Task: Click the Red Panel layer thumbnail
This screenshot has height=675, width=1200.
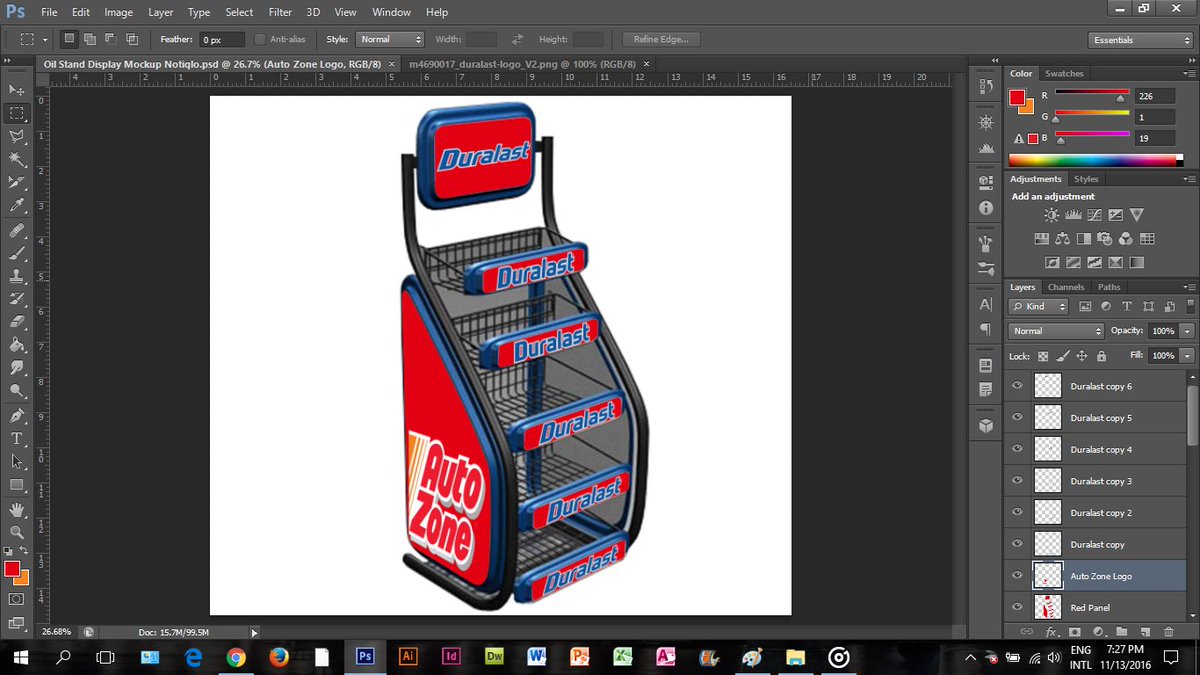Action: tap(1047, 607)
